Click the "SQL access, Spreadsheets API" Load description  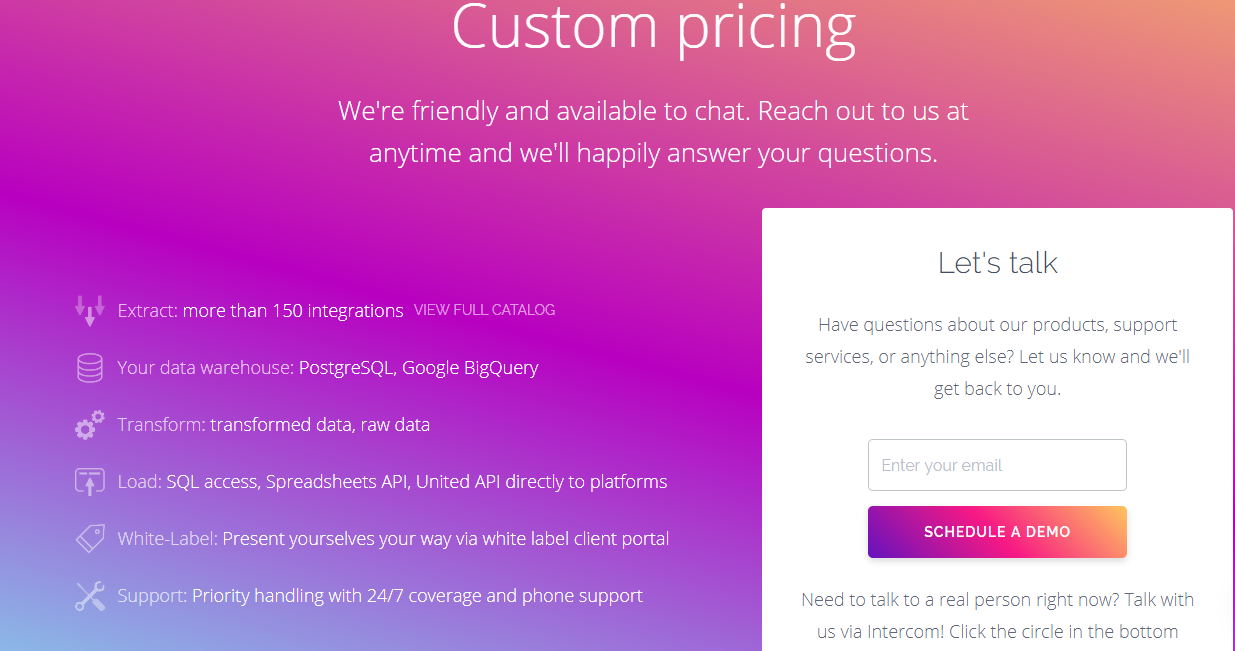click(416, 482)
